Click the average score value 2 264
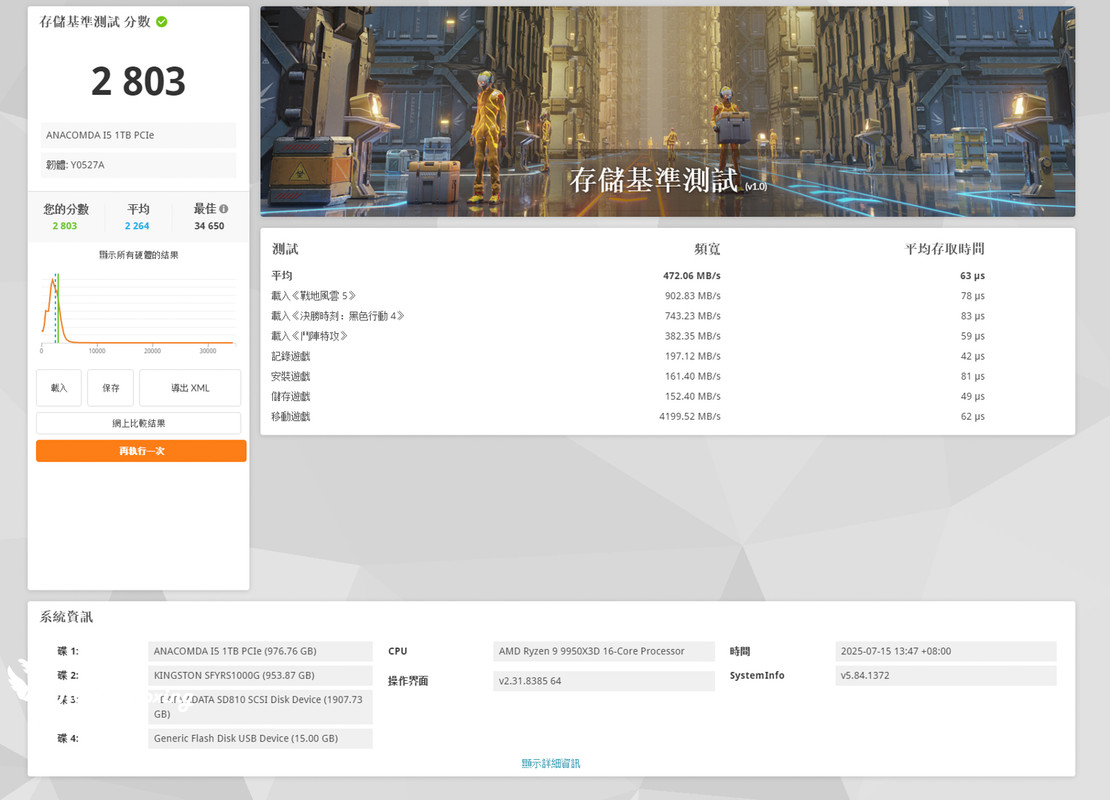Screen dimensions: 1110x800 click(137, 226)
